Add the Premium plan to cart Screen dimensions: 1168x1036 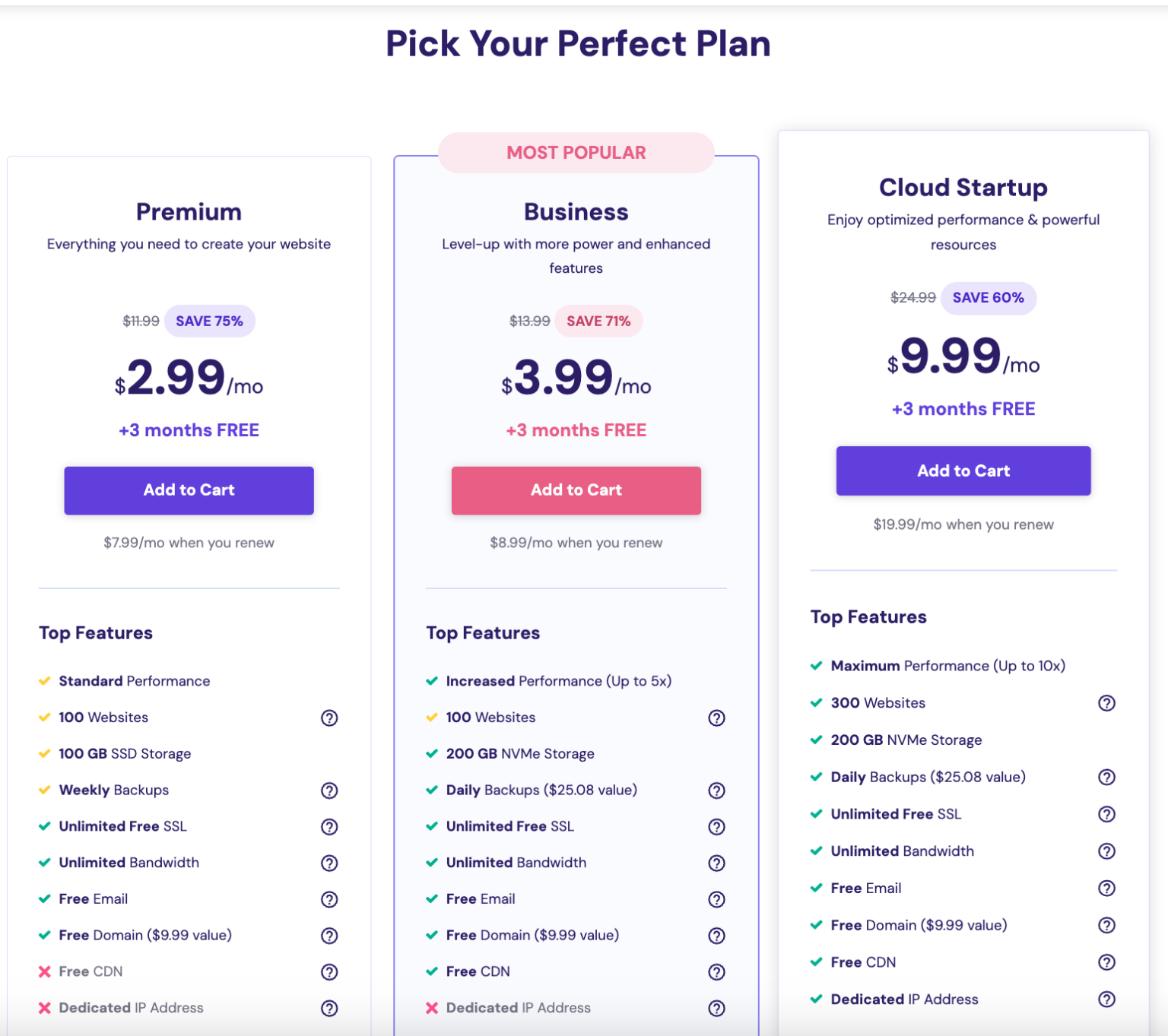coord(189,490)
